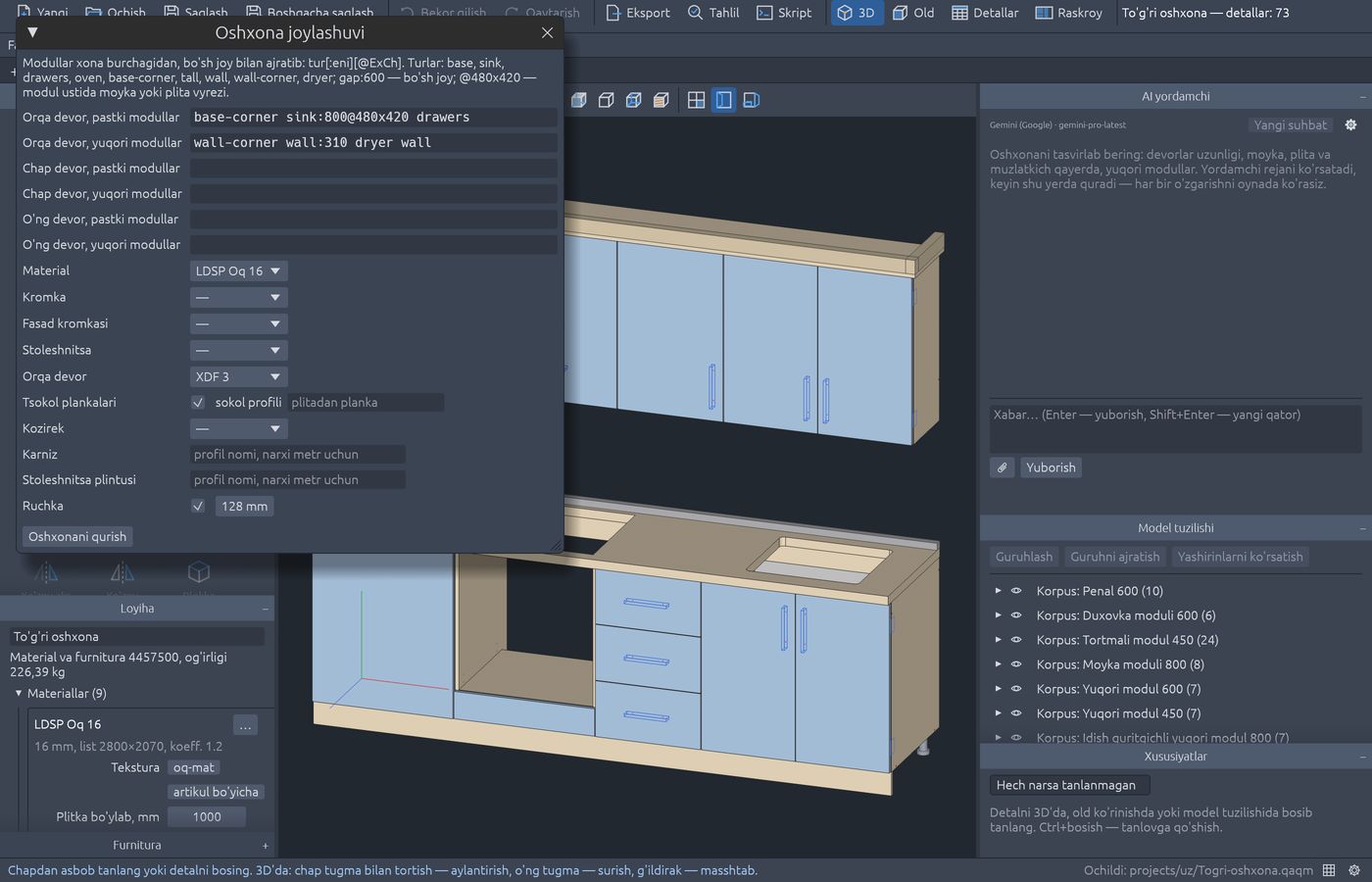Image resolution: width=1372 pixels, height=882 pixels.
Task: Hide Korpus: Tortmali modul 450
Action: 1016,640
